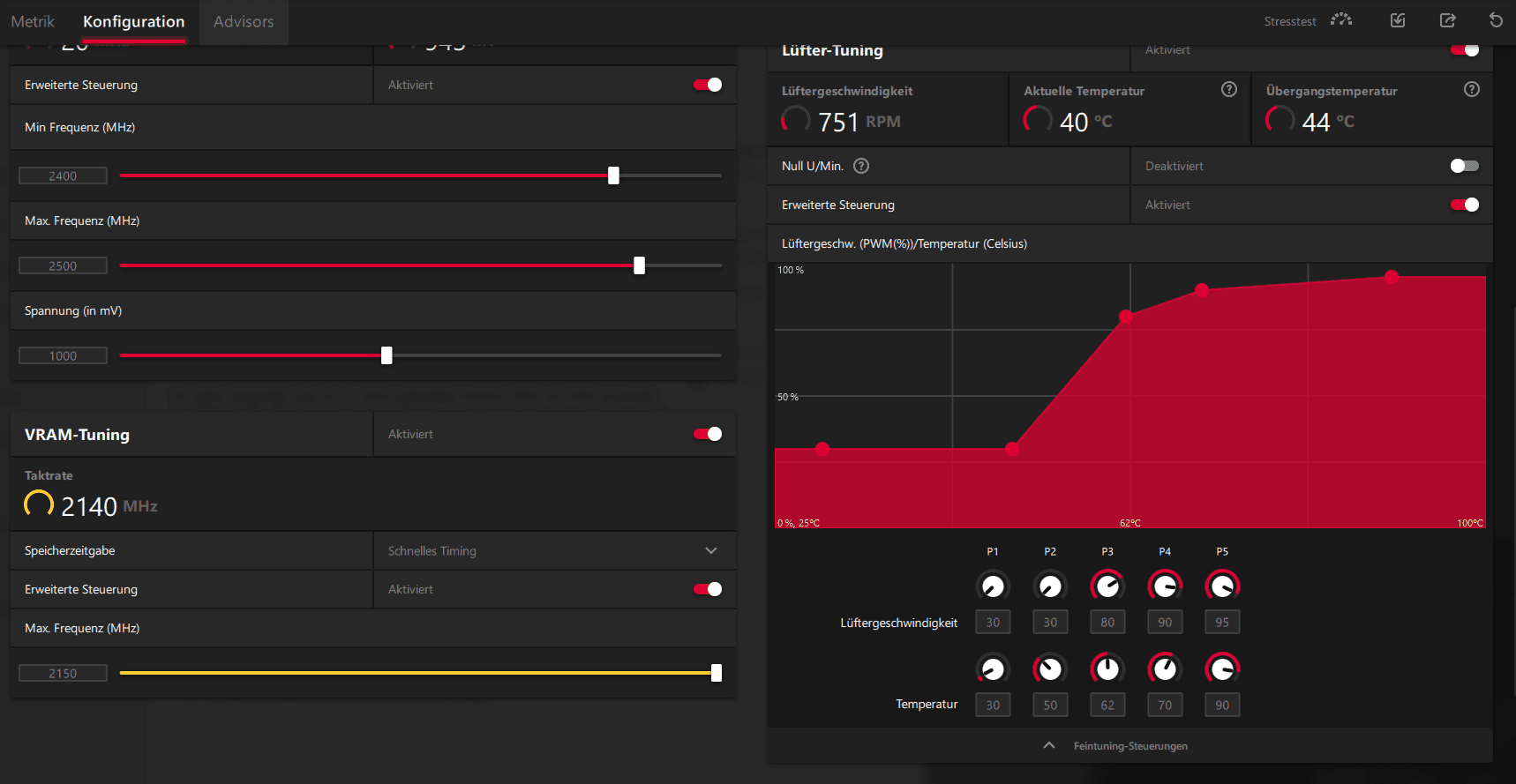Click the fourth fan curve point
The height and width of the screenshot is (784, 1516).
[1202, 290]
